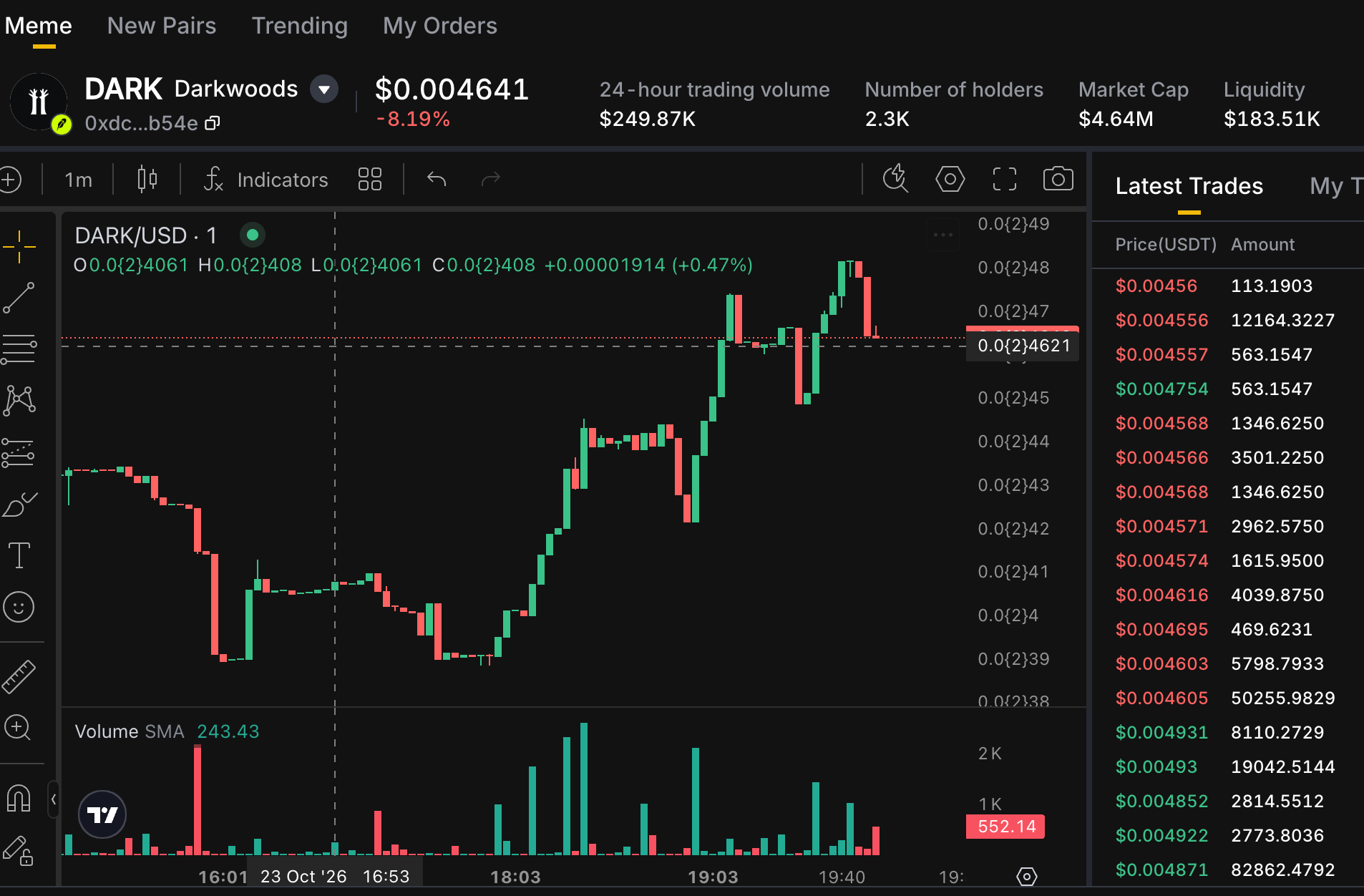Open the emoji icons tool
This screenshot has width=1364, height=896.
19,607
